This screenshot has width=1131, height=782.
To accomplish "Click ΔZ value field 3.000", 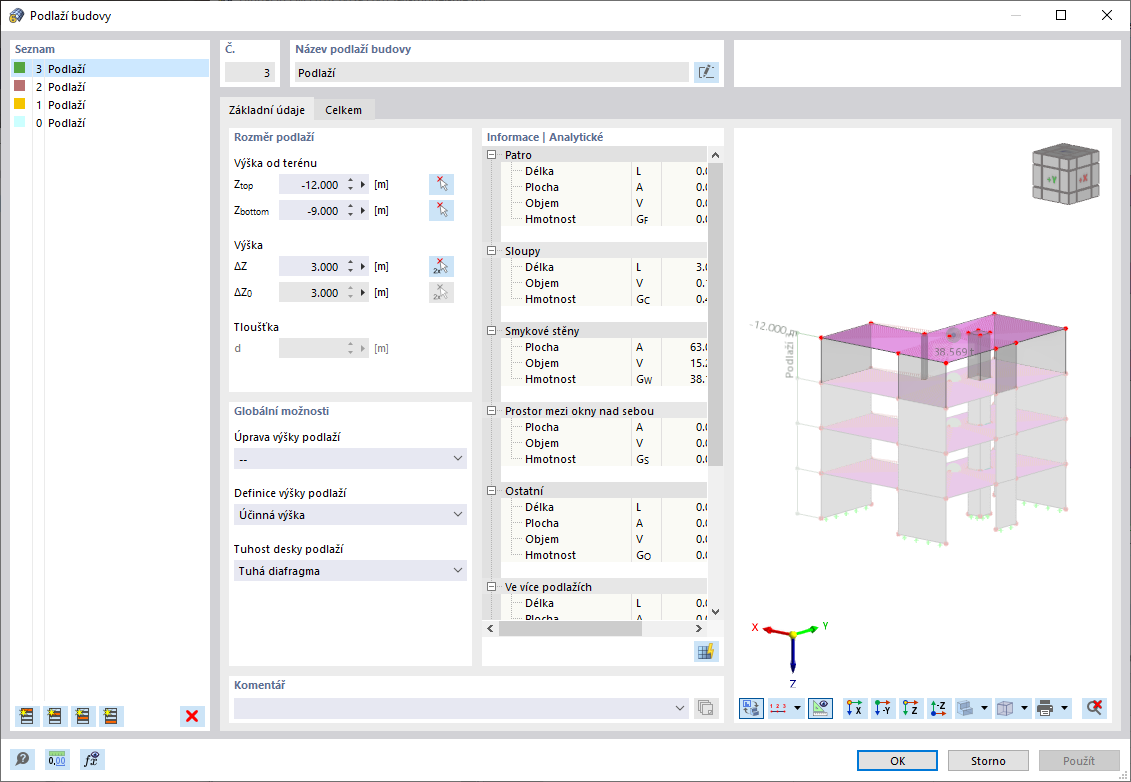I will coord(311,267).
